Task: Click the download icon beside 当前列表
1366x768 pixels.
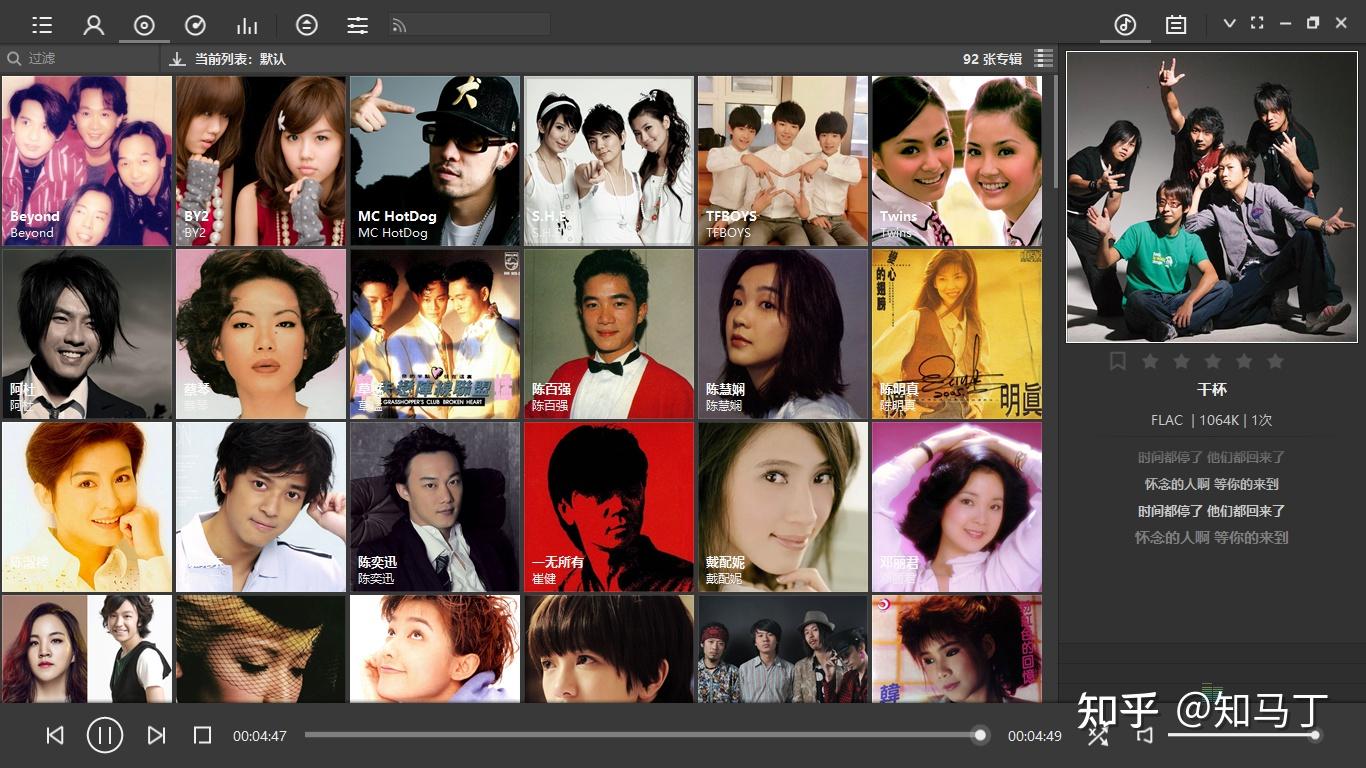Action: [177, 59]
